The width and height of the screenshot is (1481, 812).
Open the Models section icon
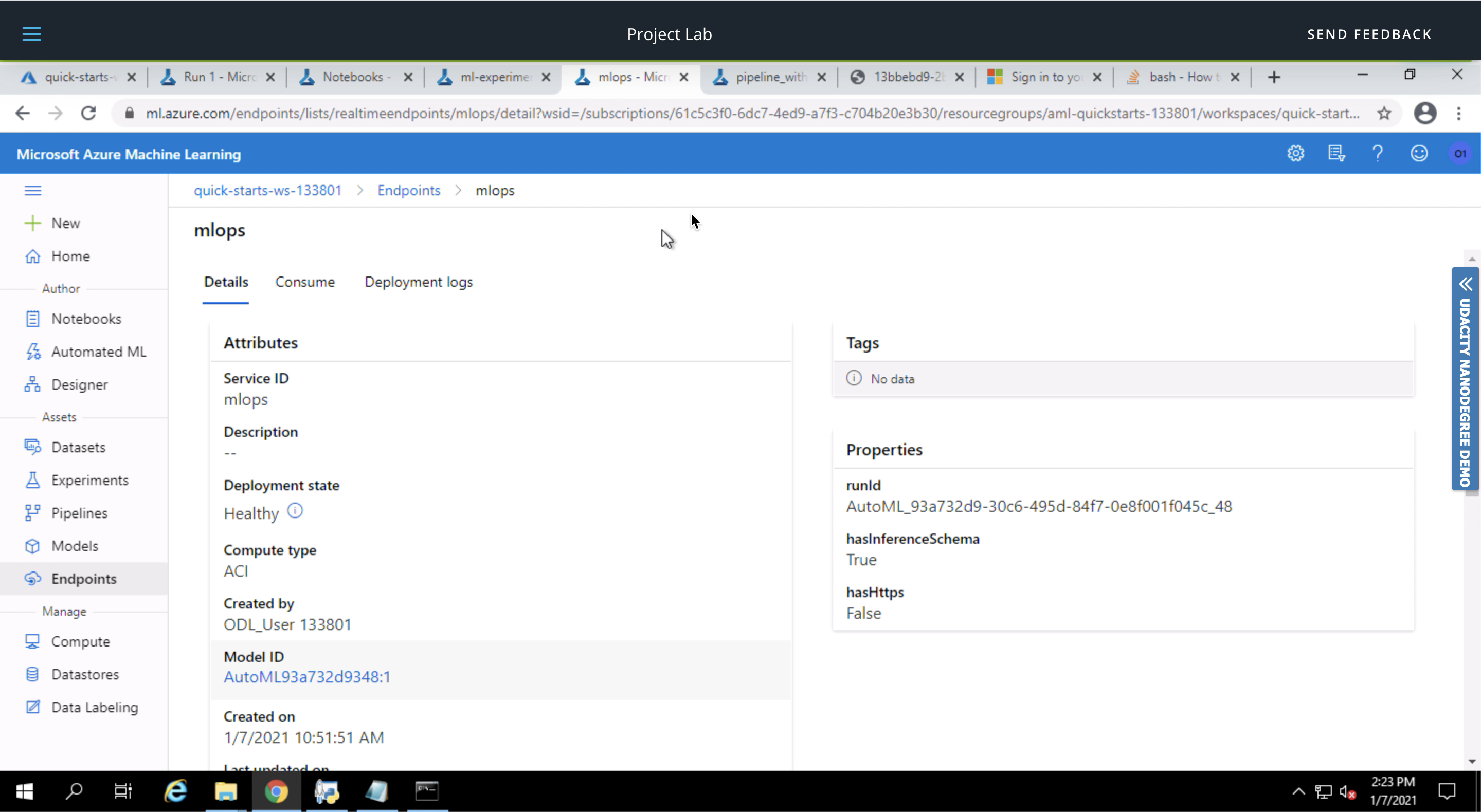click(33, 546)
